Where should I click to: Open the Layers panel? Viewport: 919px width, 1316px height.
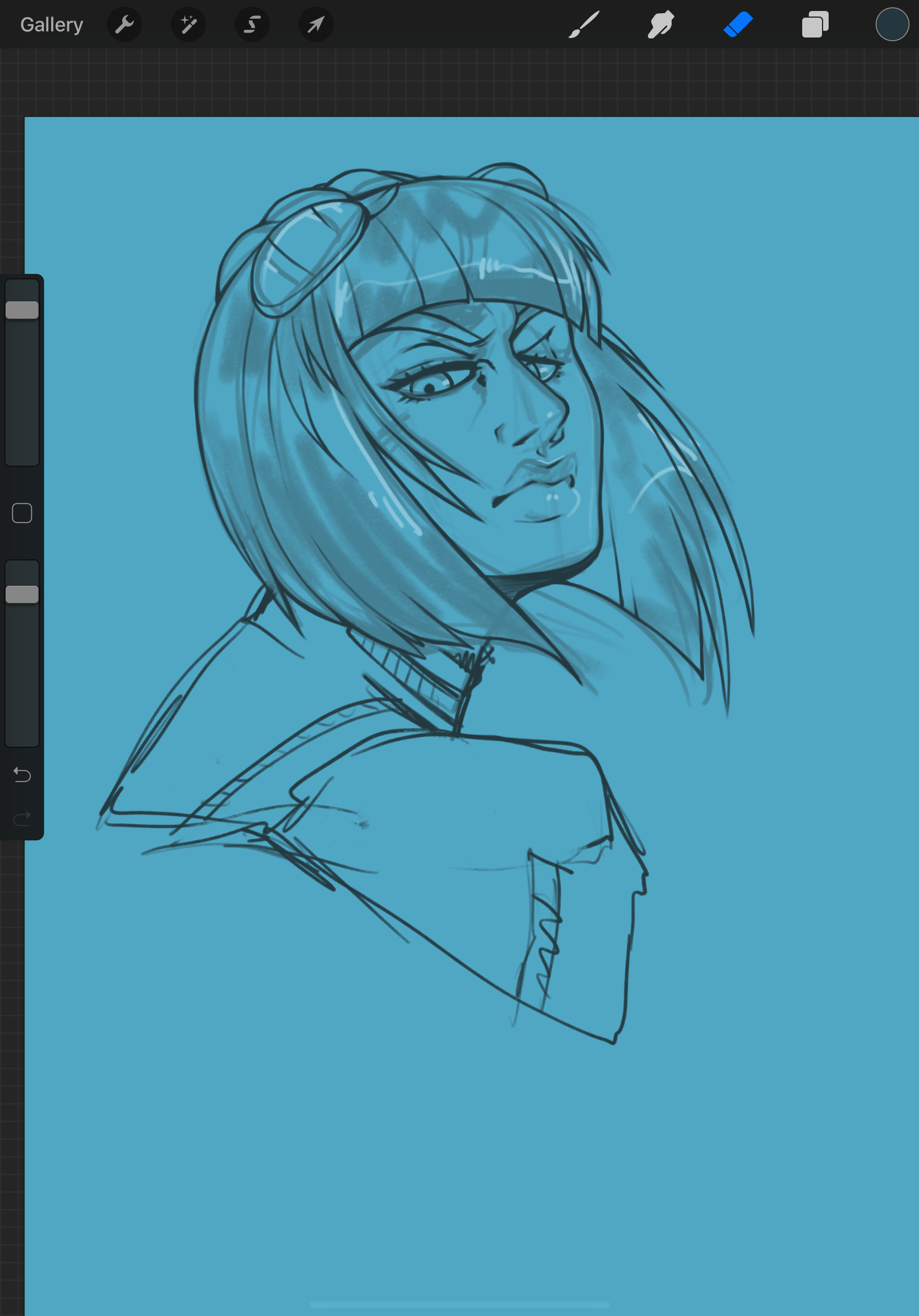[x=815, y=25]
